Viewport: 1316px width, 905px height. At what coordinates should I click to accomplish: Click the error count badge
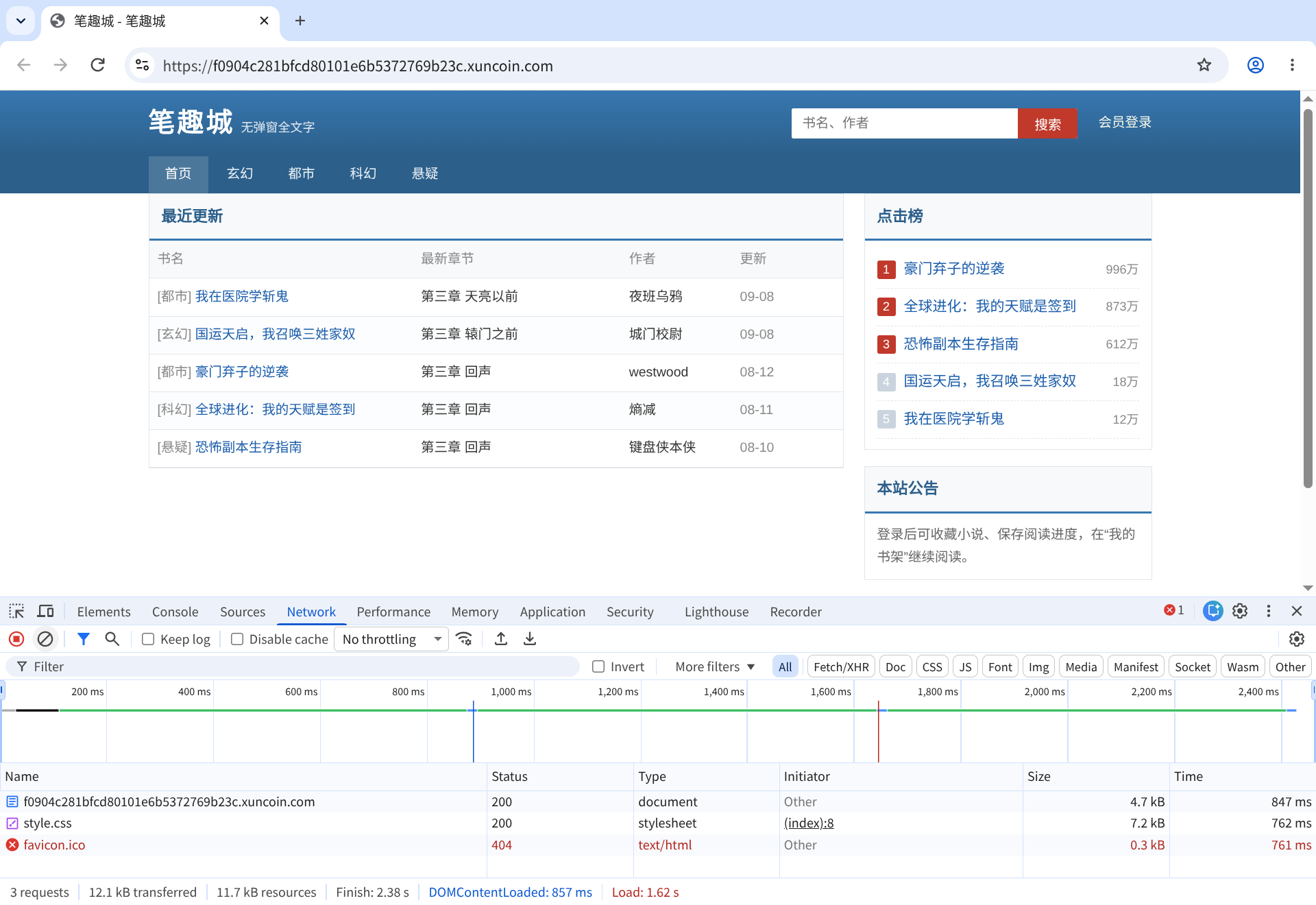[1174, 610]
